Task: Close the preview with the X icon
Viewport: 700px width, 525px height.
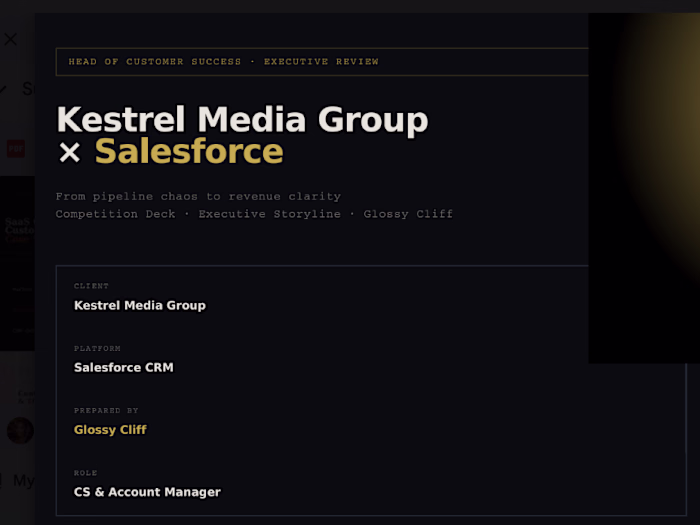Action: [11, 39]
